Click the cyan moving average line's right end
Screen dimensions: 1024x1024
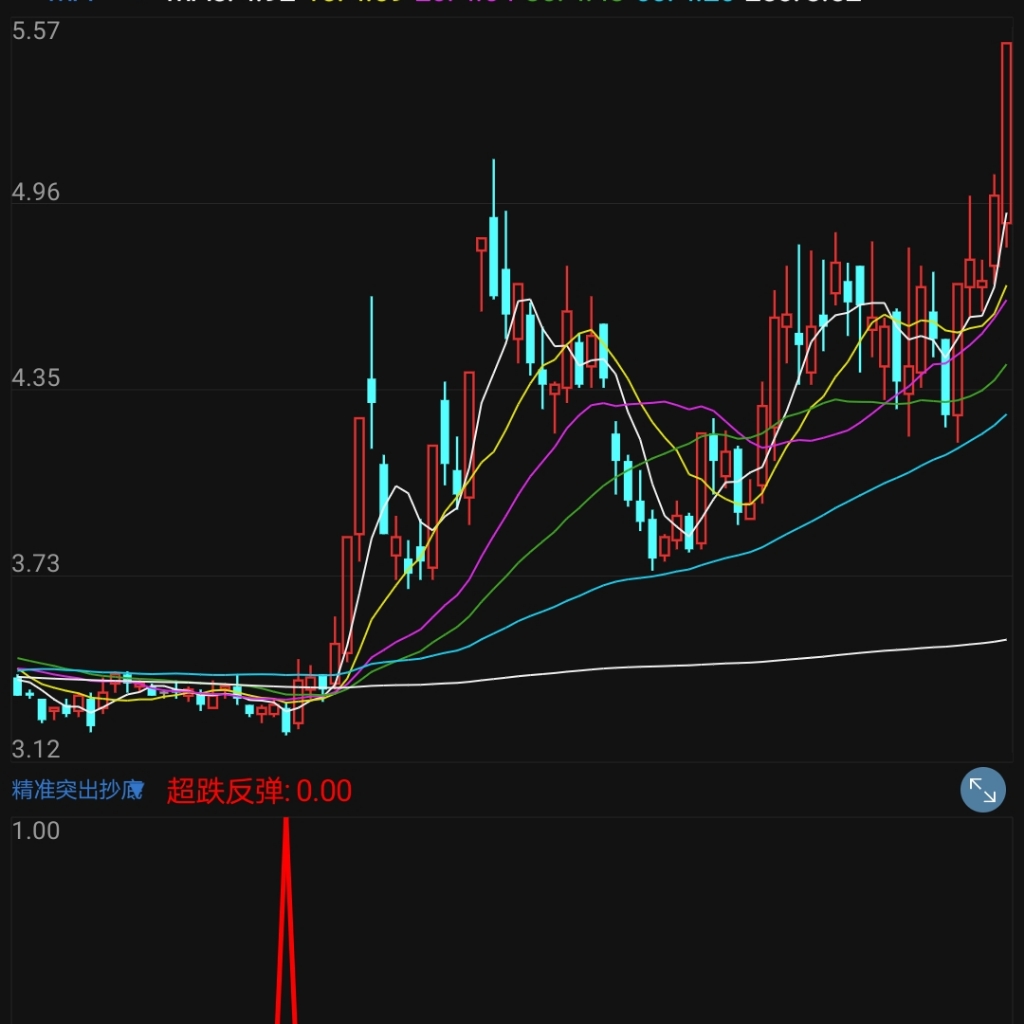(x=1002, y=415)
